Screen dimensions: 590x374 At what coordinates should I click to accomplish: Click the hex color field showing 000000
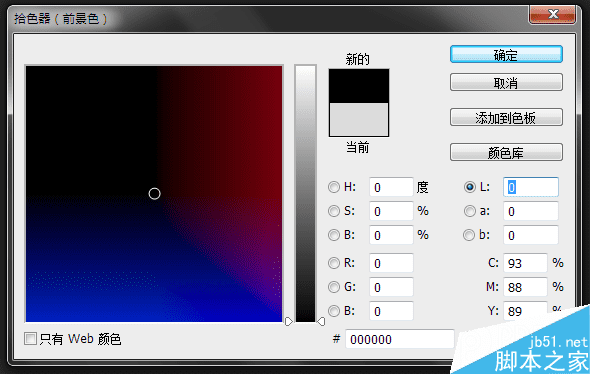(400, 339)
